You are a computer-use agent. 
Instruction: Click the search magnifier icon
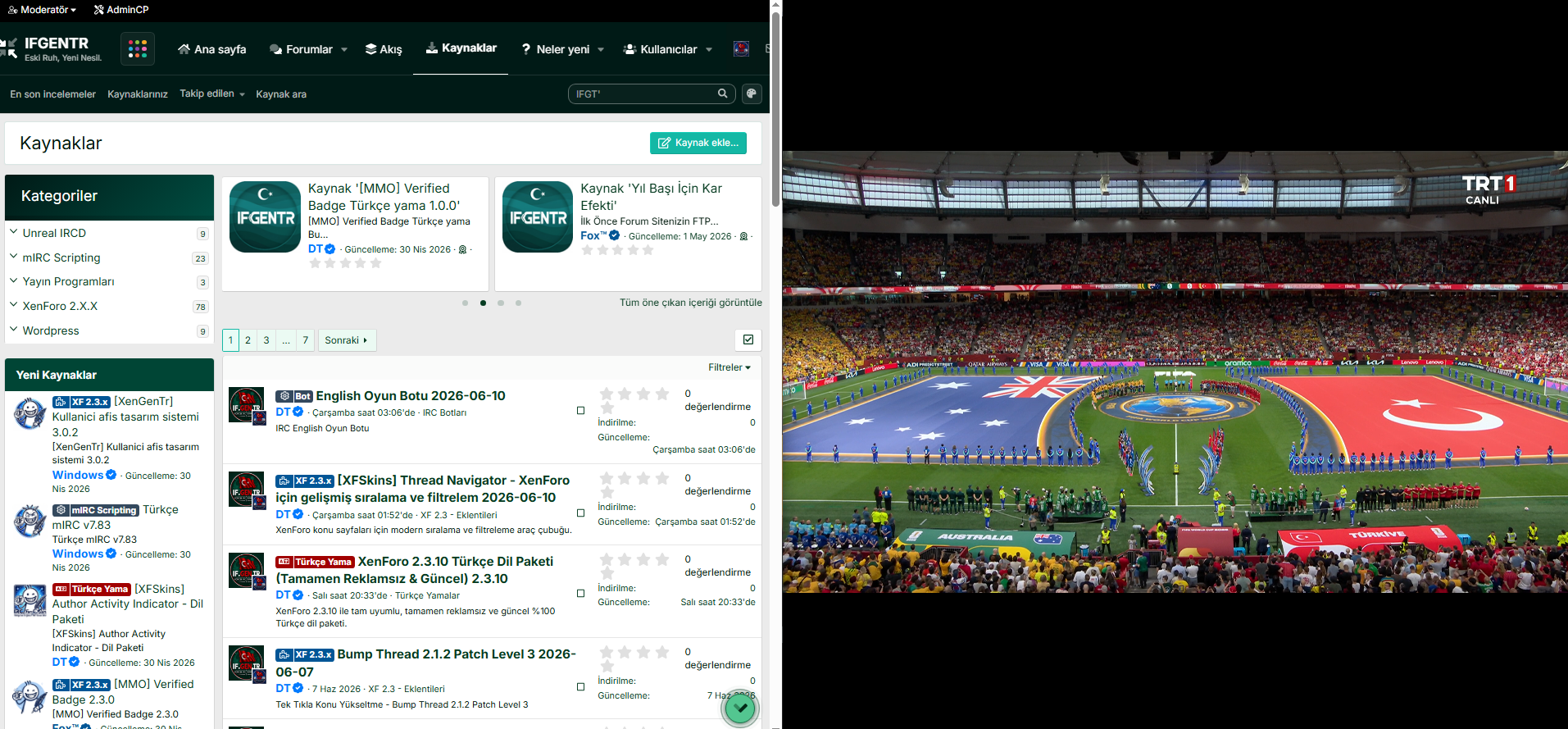pyautogui.click(x=722, y=93)
